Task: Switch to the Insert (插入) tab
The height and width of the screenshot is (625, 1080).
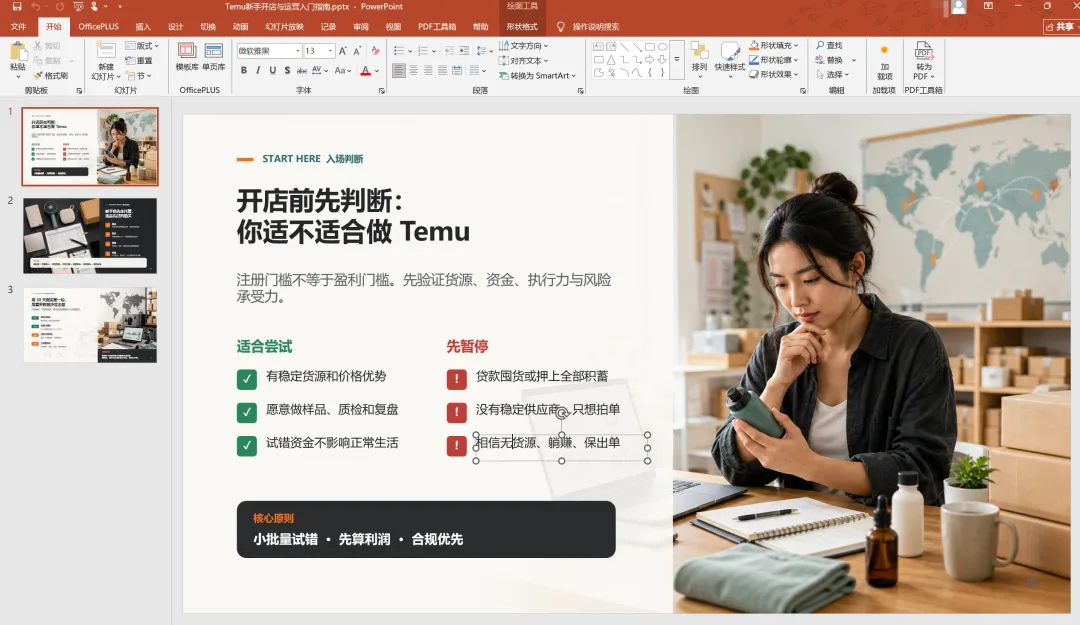Action: pos(143,27)
